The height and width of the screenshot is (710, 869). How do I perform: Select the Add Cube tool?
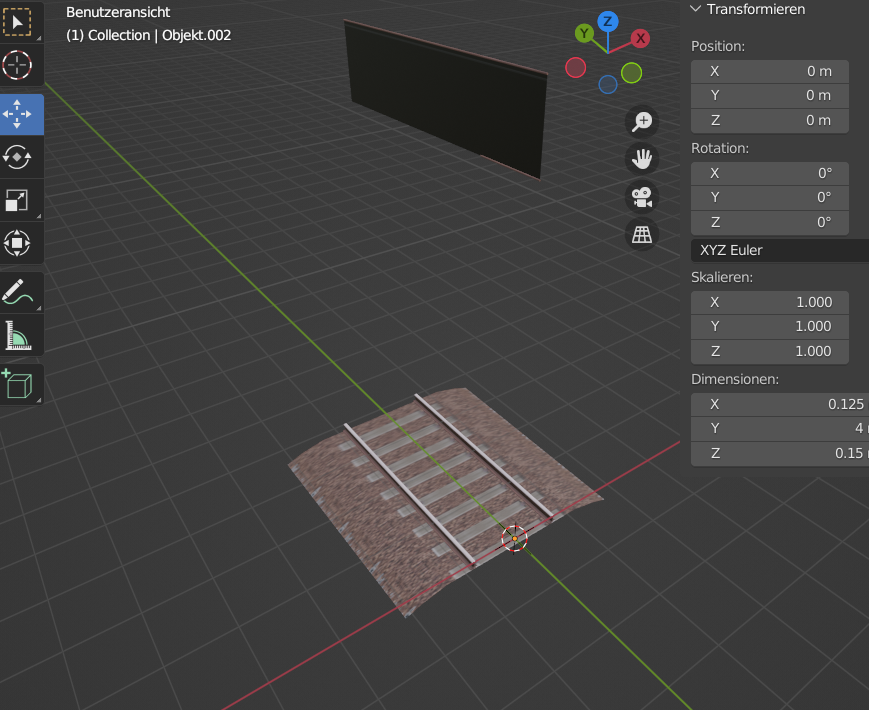click(18, 384)
